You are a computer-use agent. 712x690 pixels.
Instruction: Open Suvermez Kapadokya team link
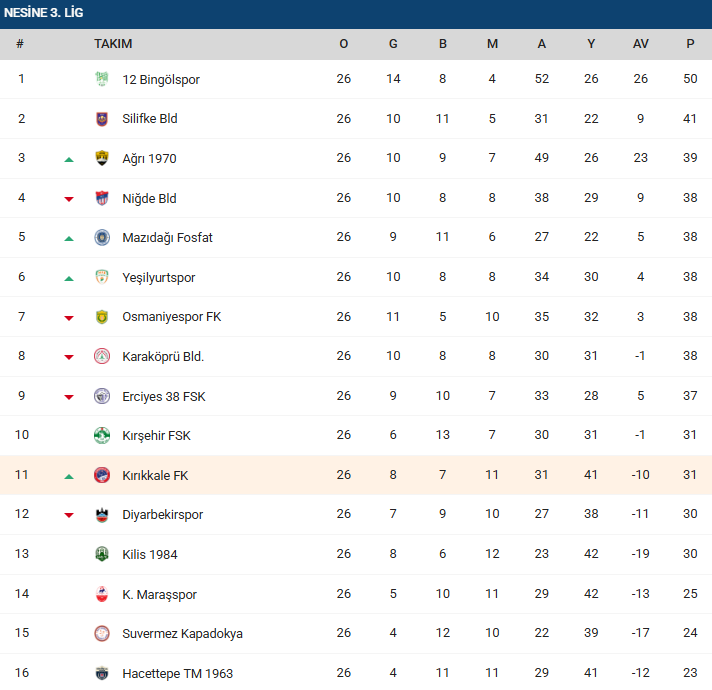182,634
